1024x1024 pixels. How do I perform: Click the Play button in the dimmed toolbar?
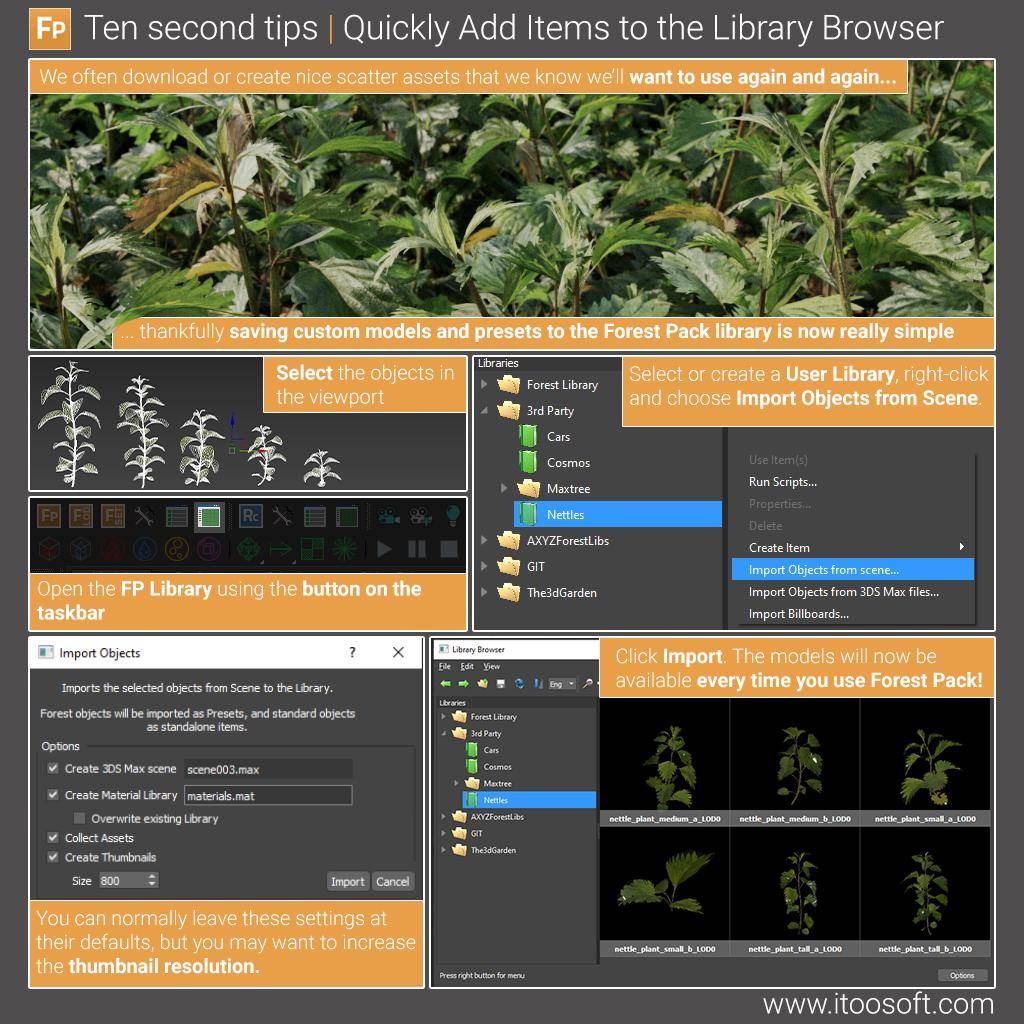tap(384, 549)
